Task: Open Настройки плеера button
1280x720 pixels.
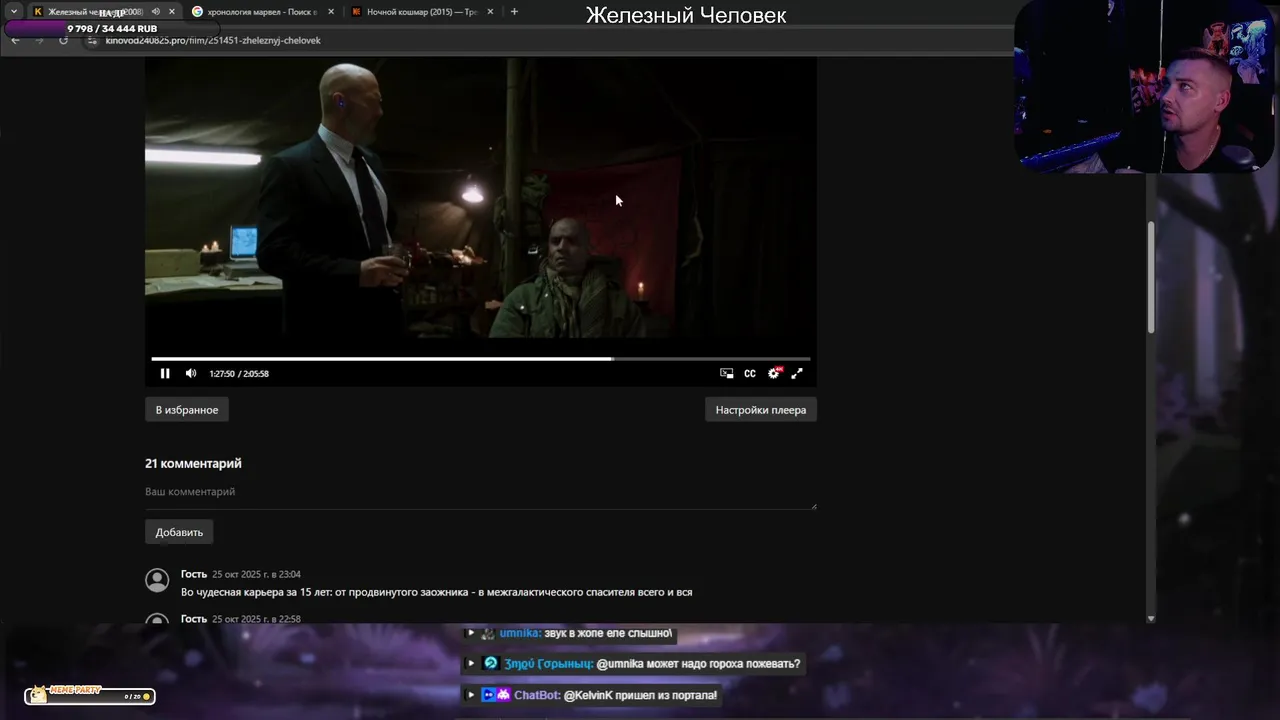Action: click(761, 410)
